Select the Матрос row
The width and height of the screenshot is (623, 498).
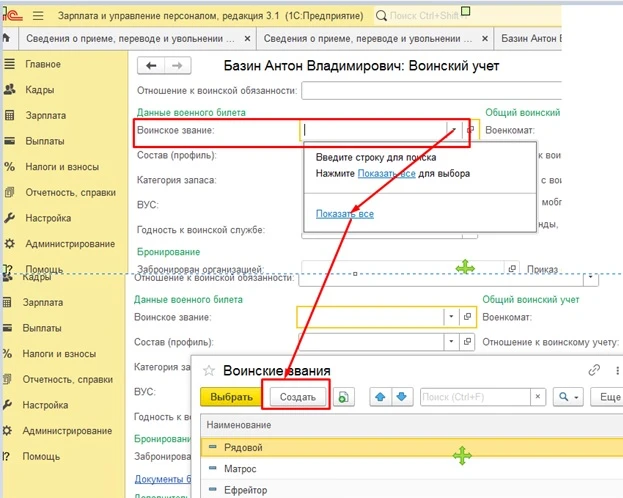[412, 469]
